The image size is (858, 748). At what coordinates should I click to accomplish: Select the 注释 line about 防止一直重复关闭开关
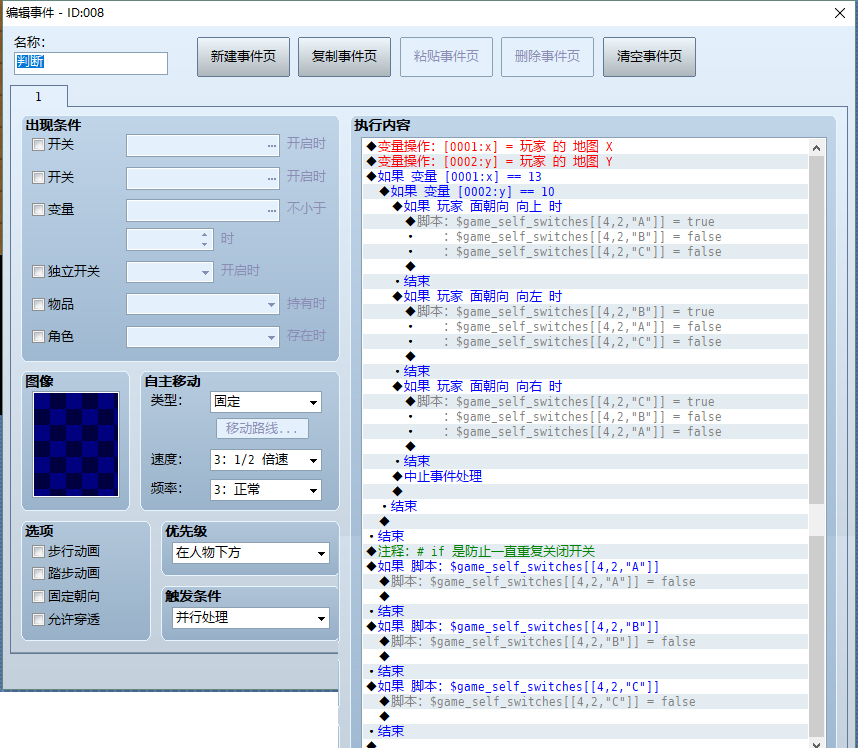pos(585,552)
